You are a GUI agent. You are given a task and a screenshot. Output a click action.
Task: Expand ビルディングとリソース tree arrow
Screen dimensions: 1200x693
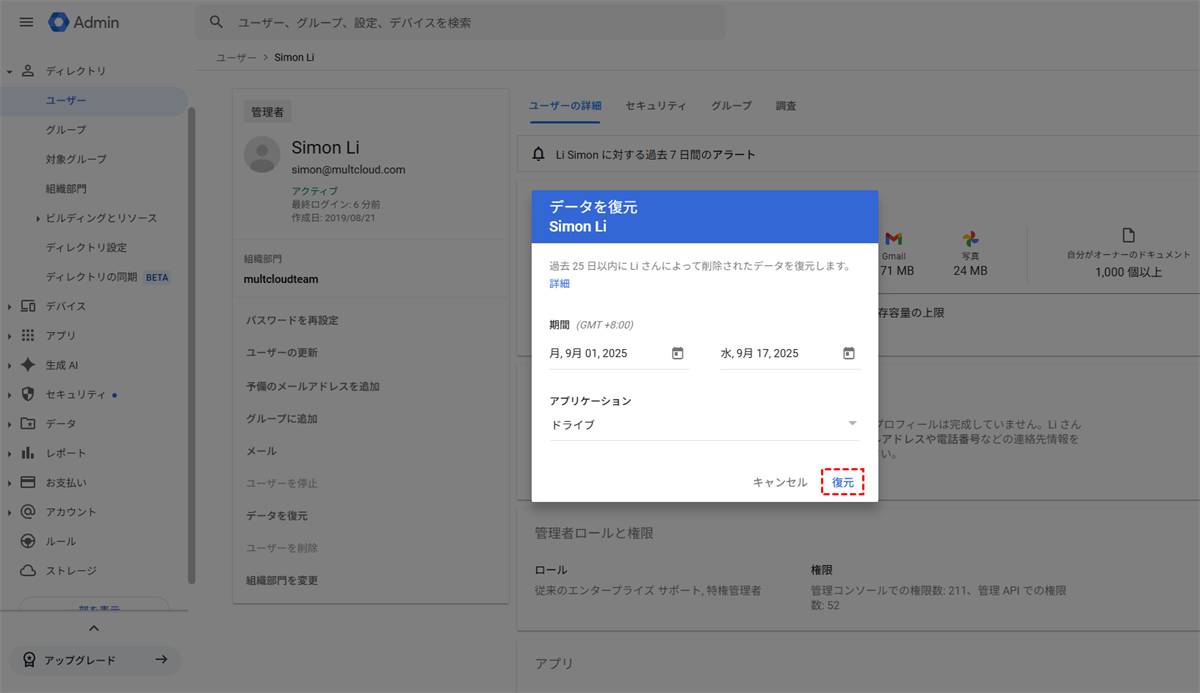pos(38,218)
